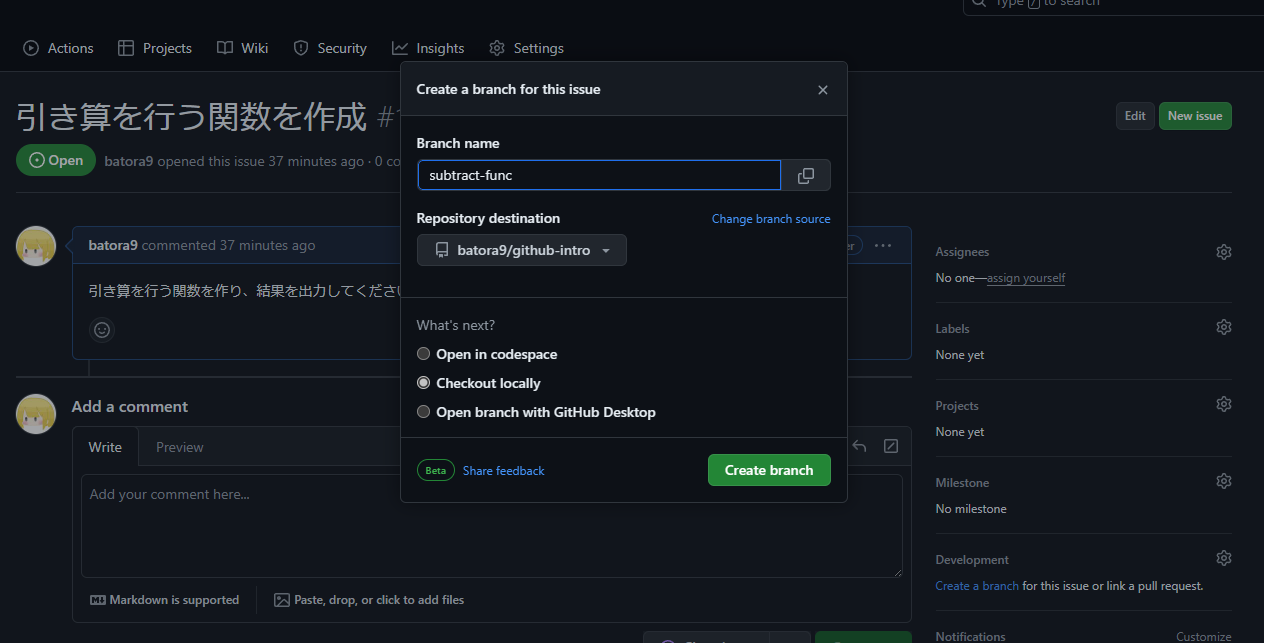Select the Open in codespace option
This screenshot has width=1264, height=643.
(x=424, y=354)
